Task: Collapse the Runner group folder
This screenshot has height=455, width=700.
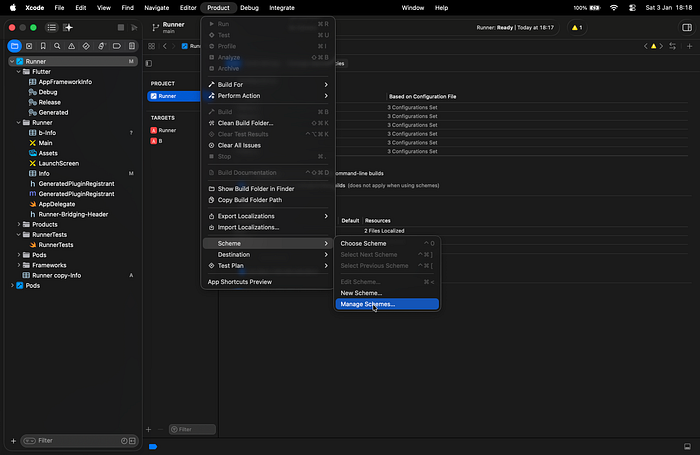Action: click(19, 122)
